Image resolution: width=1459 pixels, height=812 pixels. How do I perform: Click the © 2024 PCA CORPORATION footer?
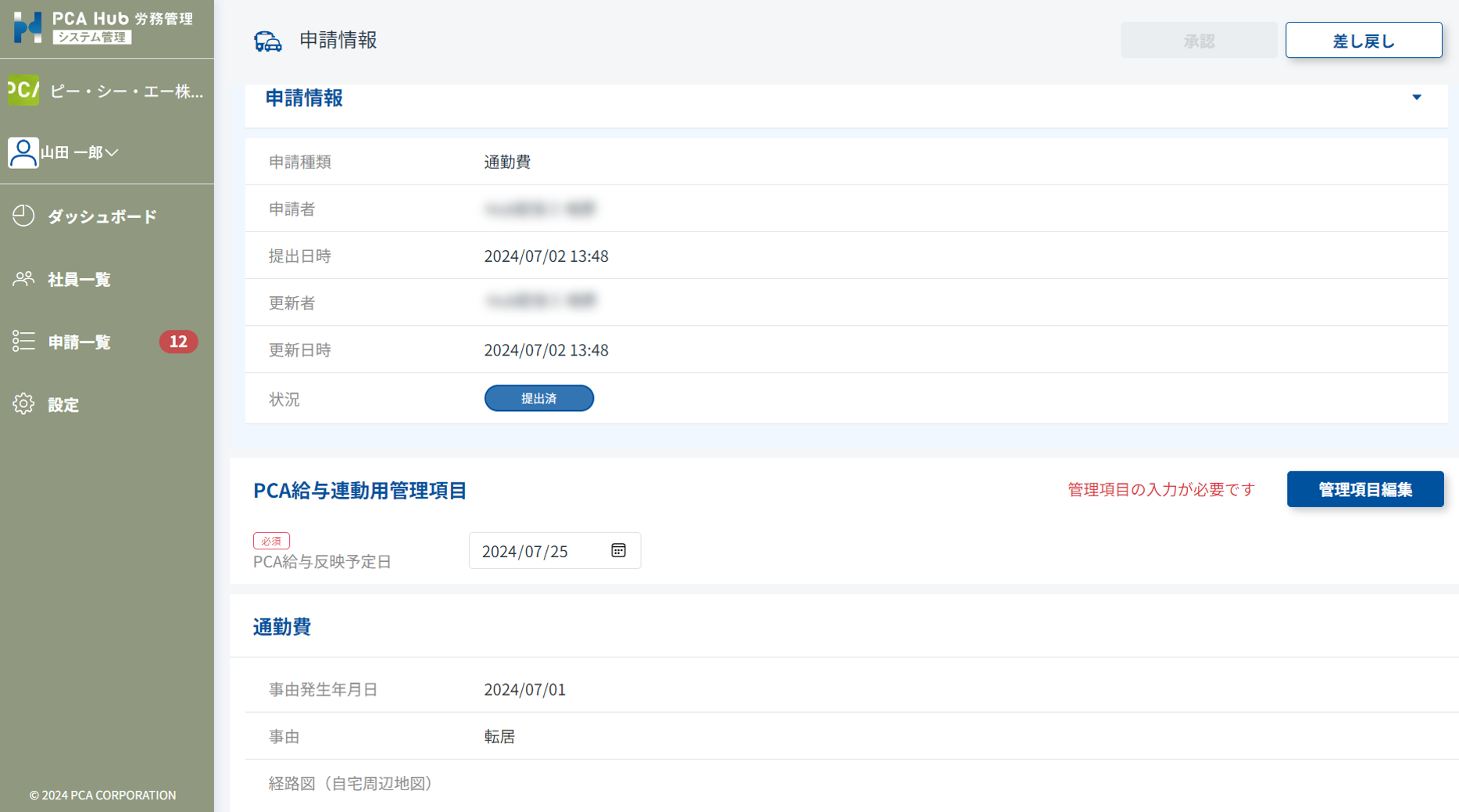(x=102, y=795)
